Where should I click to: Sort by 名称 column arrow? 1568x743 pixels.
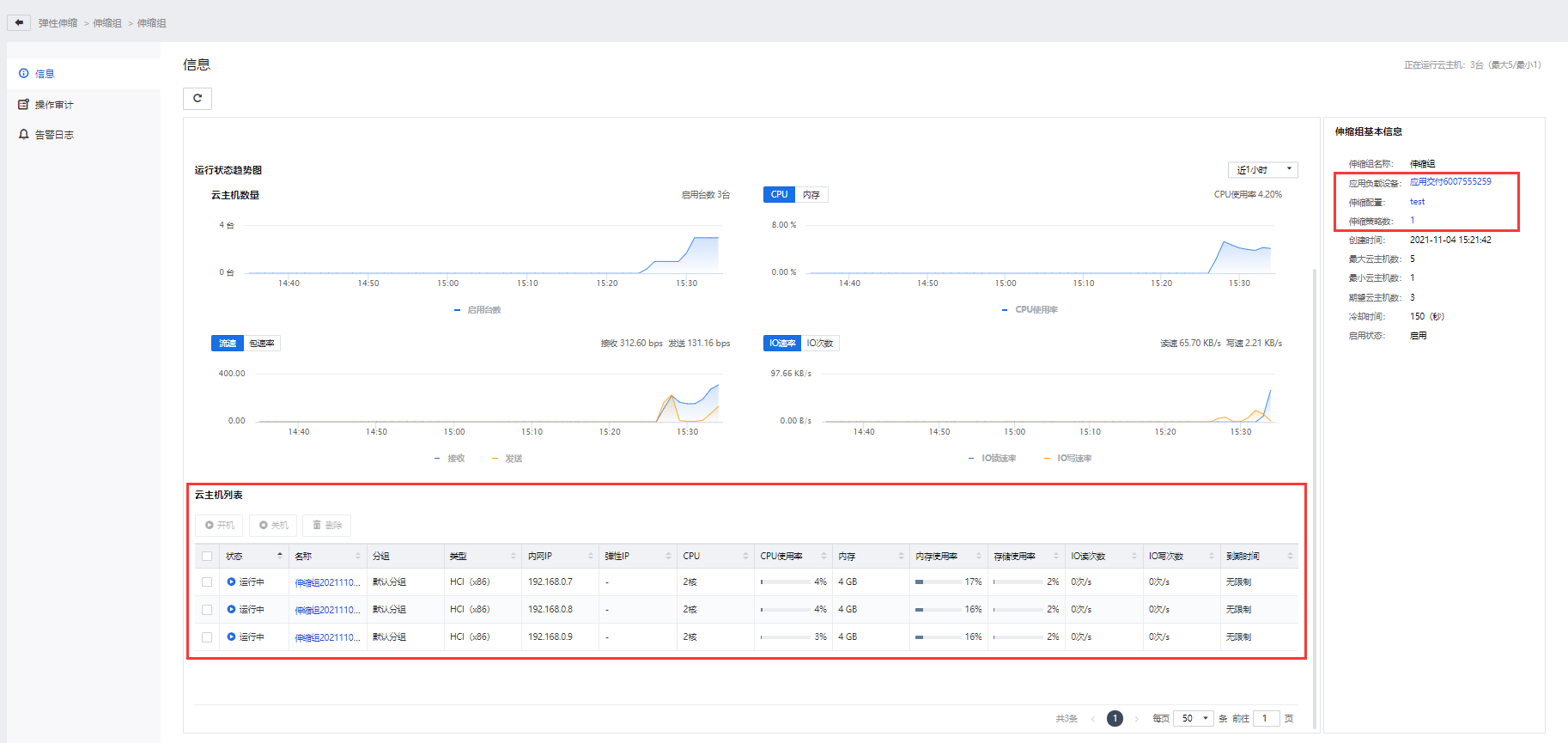358,556
